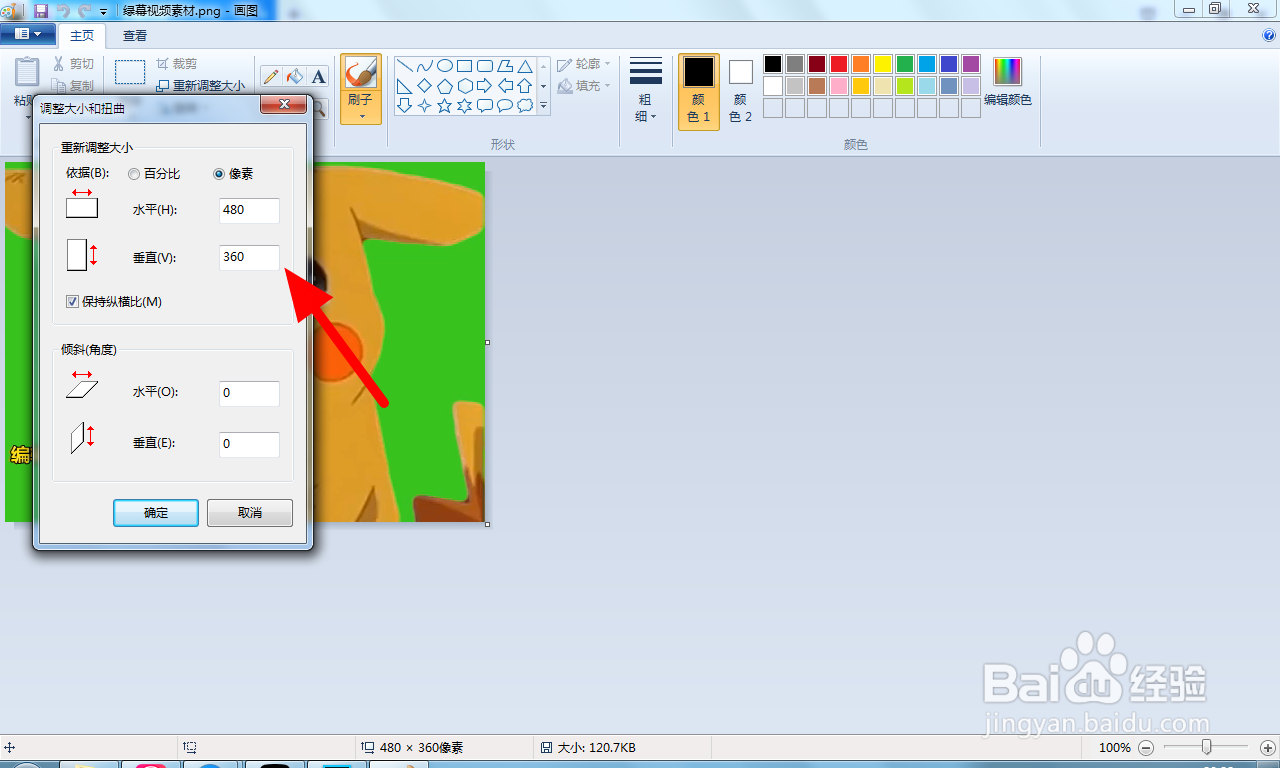This screenshot has height=768, width=1280.
Task: Select the 百分比 (percentage) radio button
Action: [x=134, y=174]
